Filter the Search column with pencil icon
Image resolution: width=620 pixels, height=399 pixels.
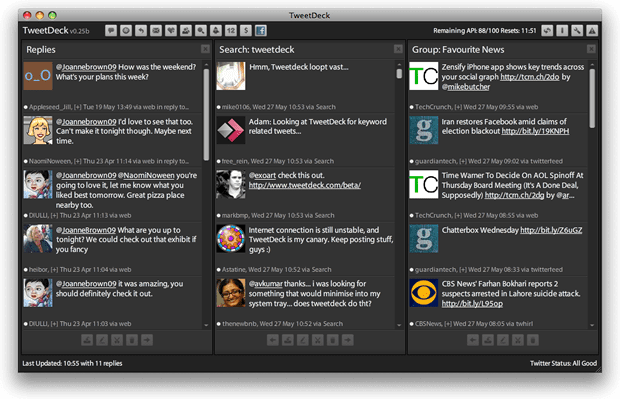pos(303,340)
